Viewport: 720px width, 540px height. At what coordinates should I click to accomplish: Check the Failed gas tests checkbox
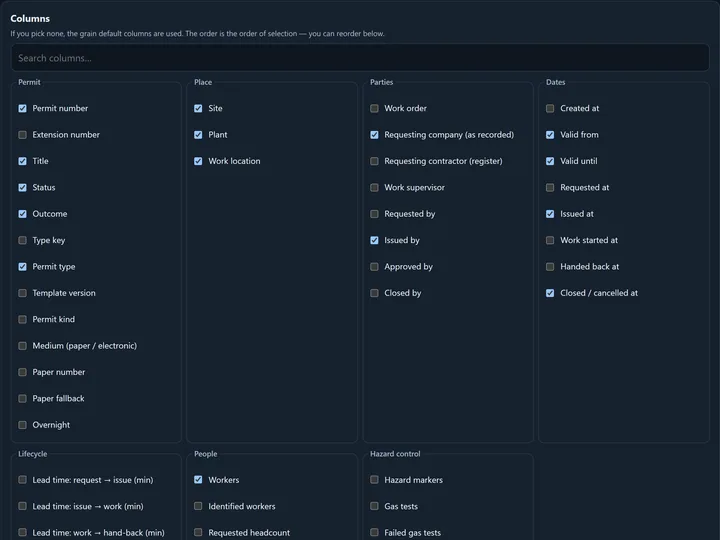(374, 533)
